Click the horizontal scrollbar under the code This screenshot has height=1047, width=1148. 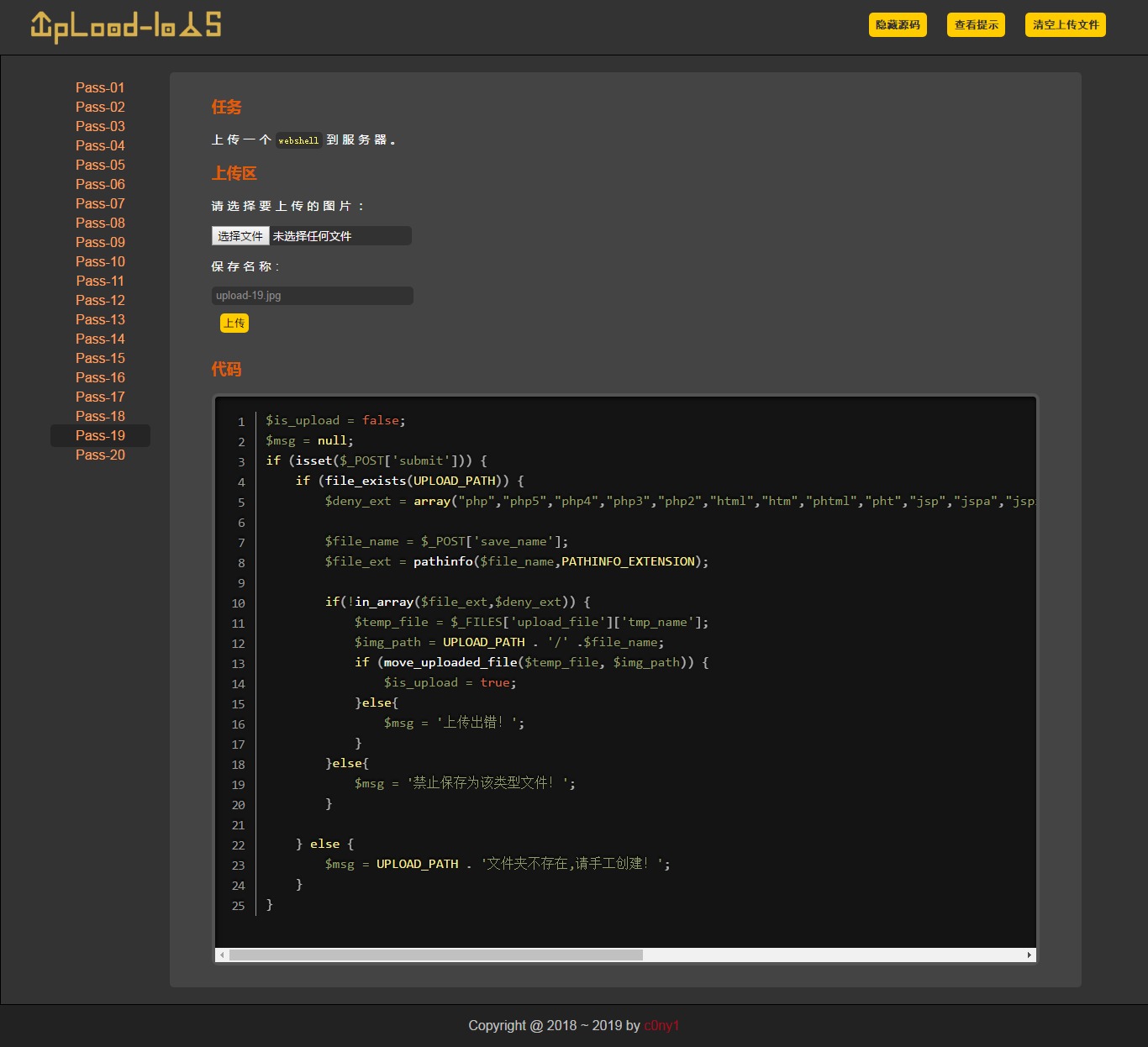(x=622, y=955)
